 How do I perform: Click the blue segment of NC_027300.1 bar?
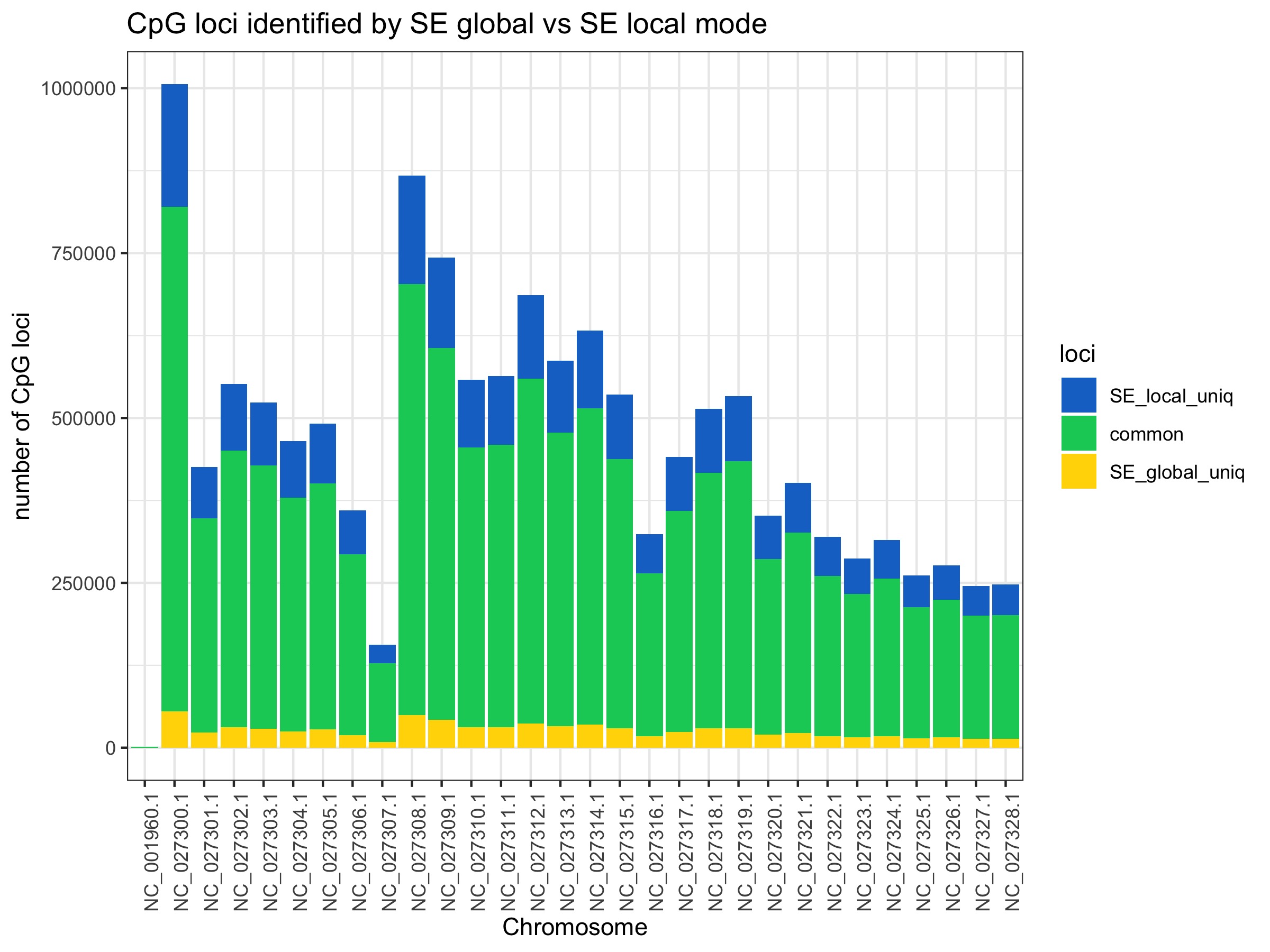pos(175,145)
